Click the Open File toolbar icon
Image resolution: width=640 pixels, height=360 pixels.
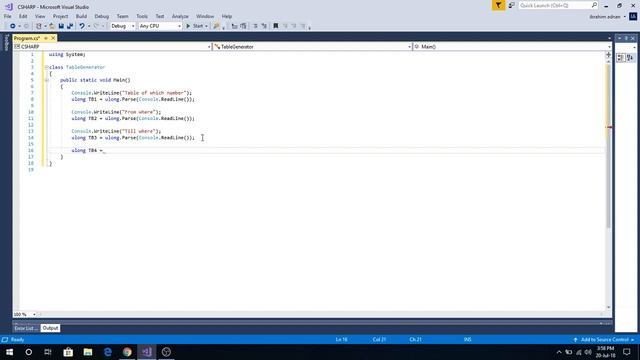tap(52, 26)
